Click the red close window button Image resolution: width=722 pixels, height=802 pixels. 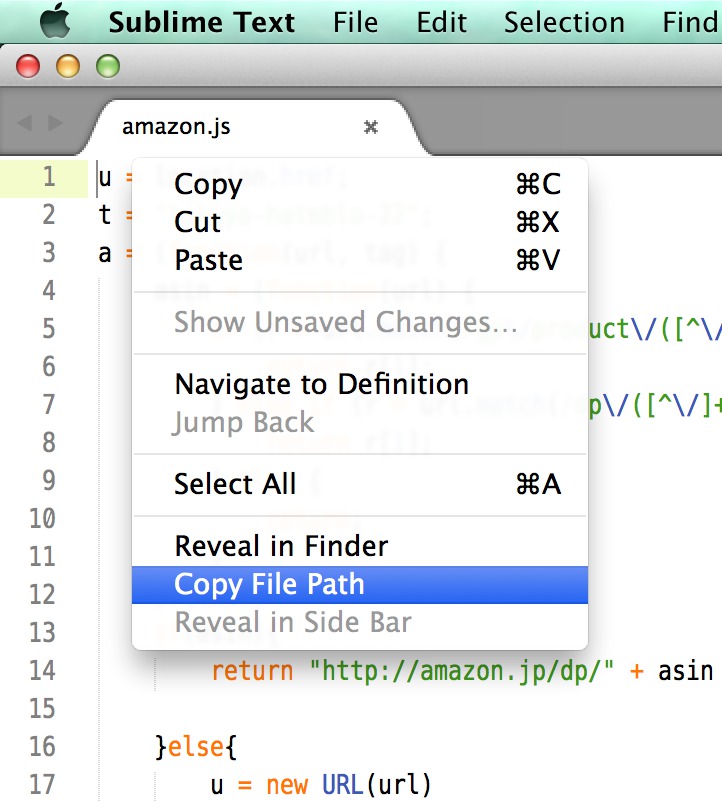point(28,66)
